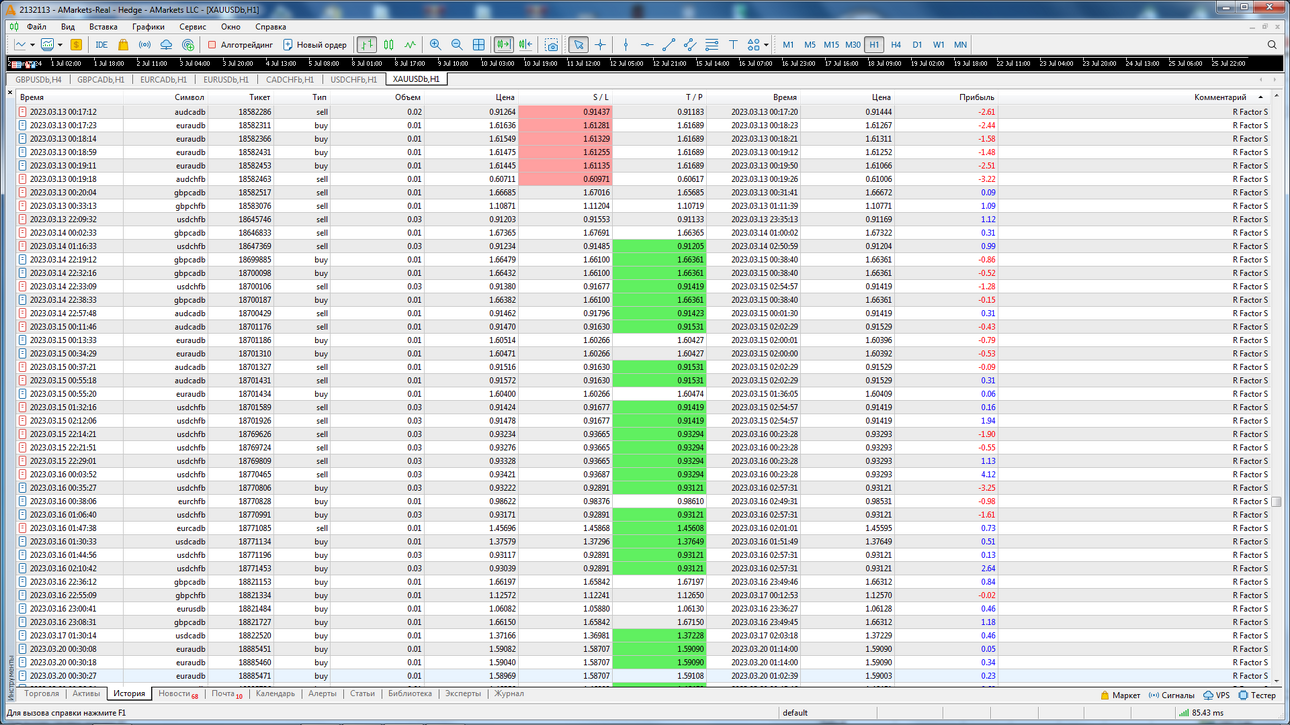The image size is (1290, 725).
Task: Open the shapes objects tool icon
Action: click(x=754, y=45)
